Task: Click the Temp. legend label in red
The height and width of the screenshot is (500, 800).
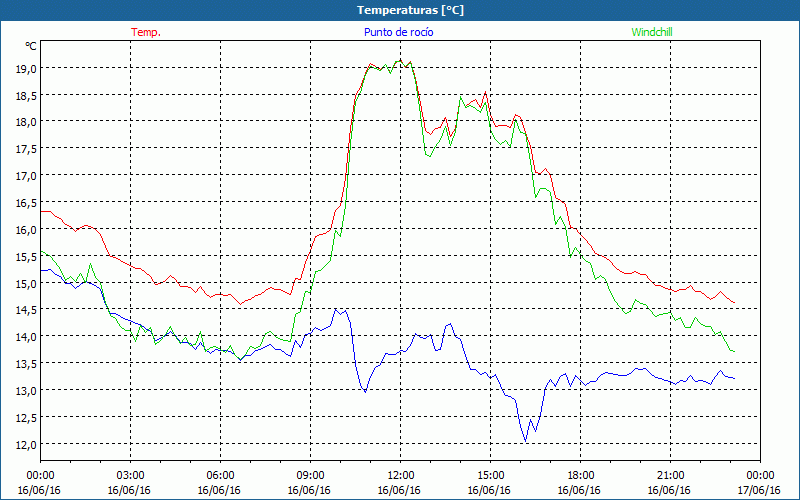Action: (x=146, y=32)
